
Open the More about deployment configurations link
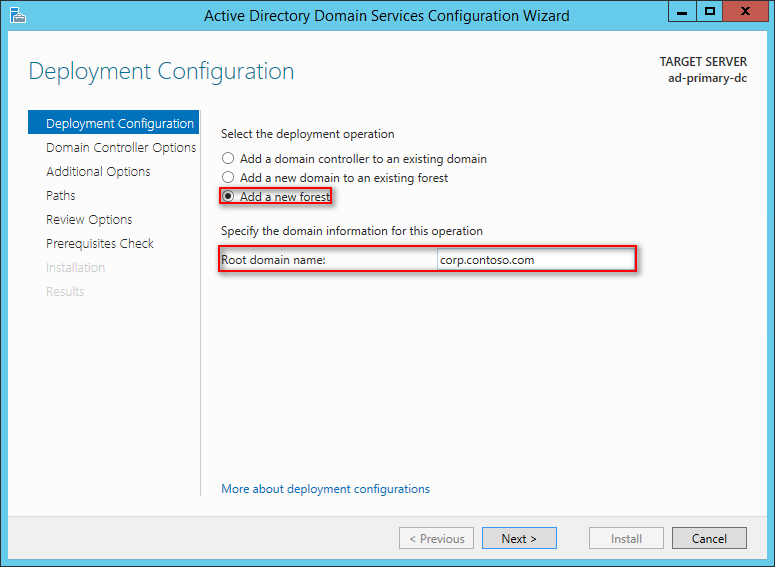click(325, 489)
